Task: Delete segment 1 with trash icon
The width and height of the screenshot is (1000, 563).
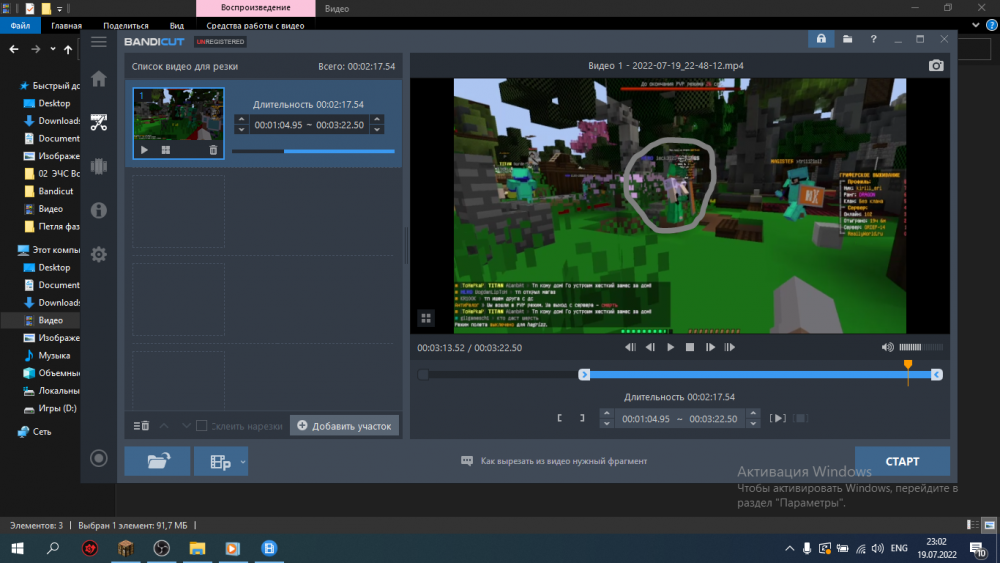Action: click(213, 150)
